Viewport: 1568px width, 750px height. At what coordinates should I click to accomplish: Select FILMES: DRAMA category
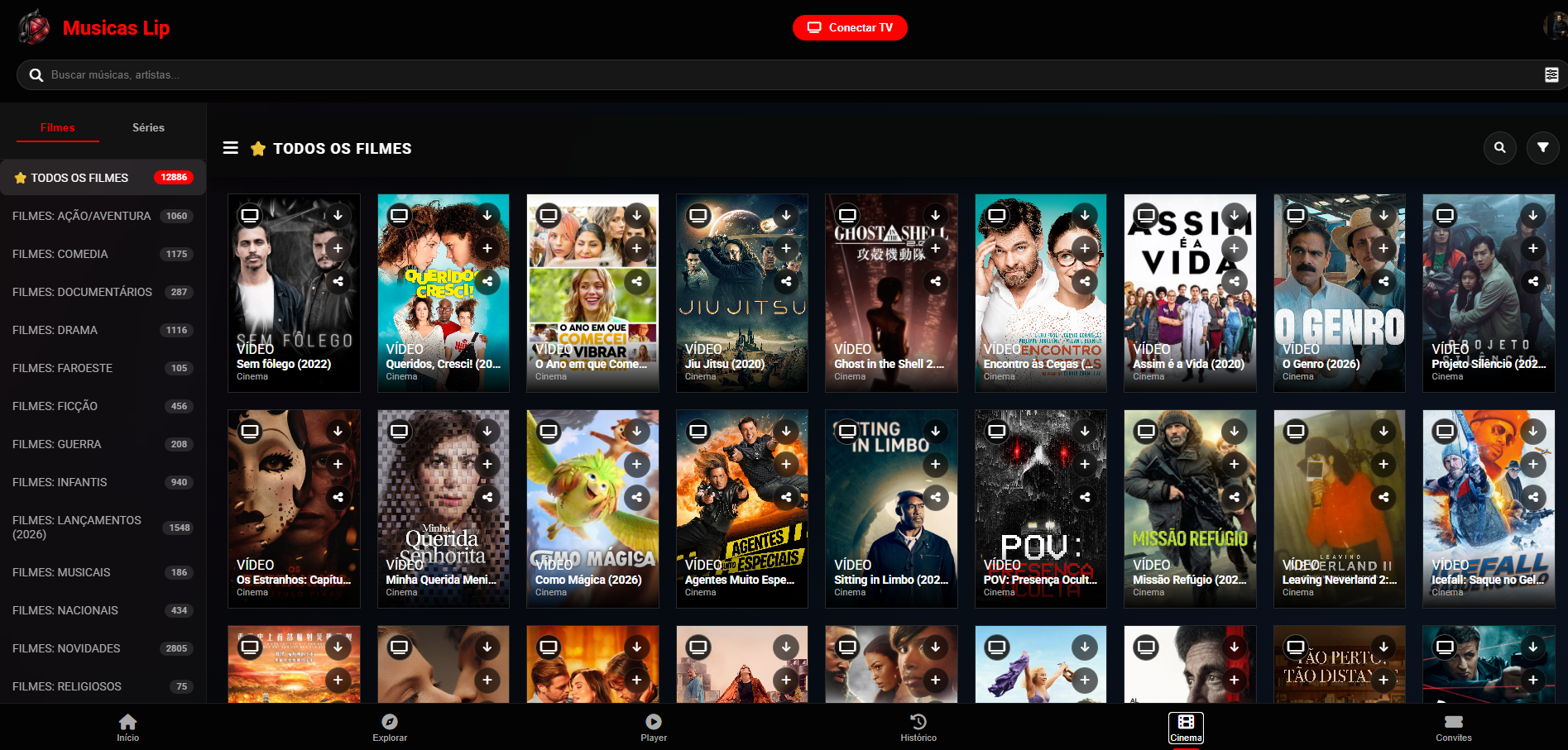(103, 330)
